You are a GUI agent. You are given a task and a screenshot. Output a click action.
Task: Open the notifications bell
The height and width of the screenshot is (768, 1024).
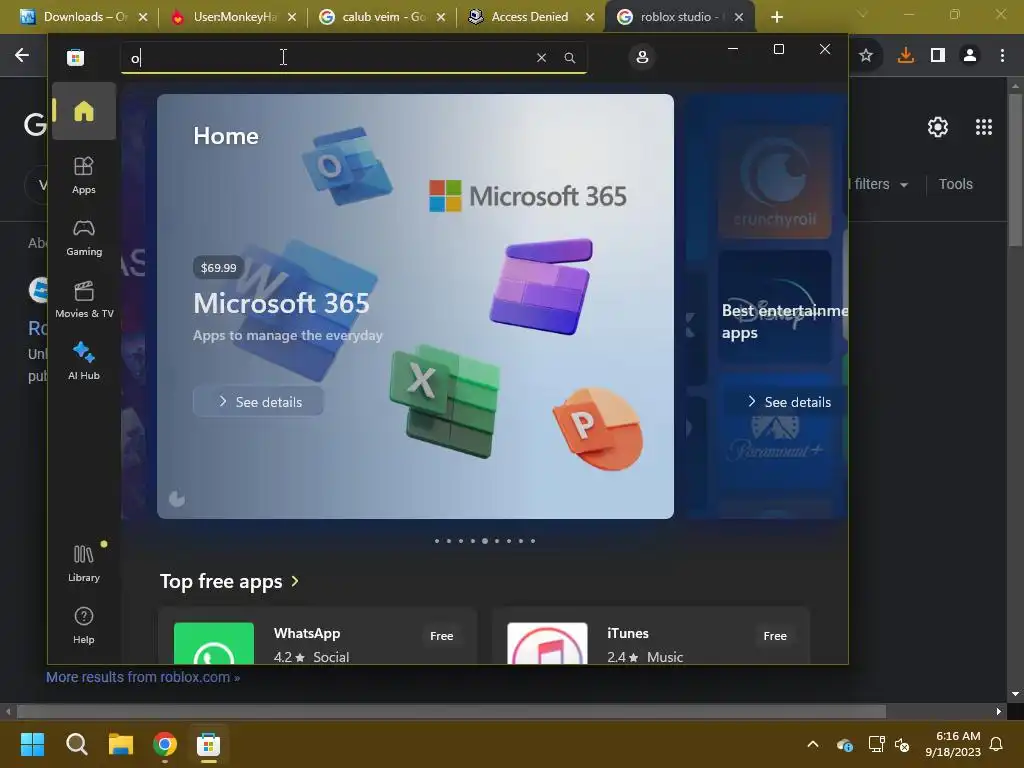996,744
